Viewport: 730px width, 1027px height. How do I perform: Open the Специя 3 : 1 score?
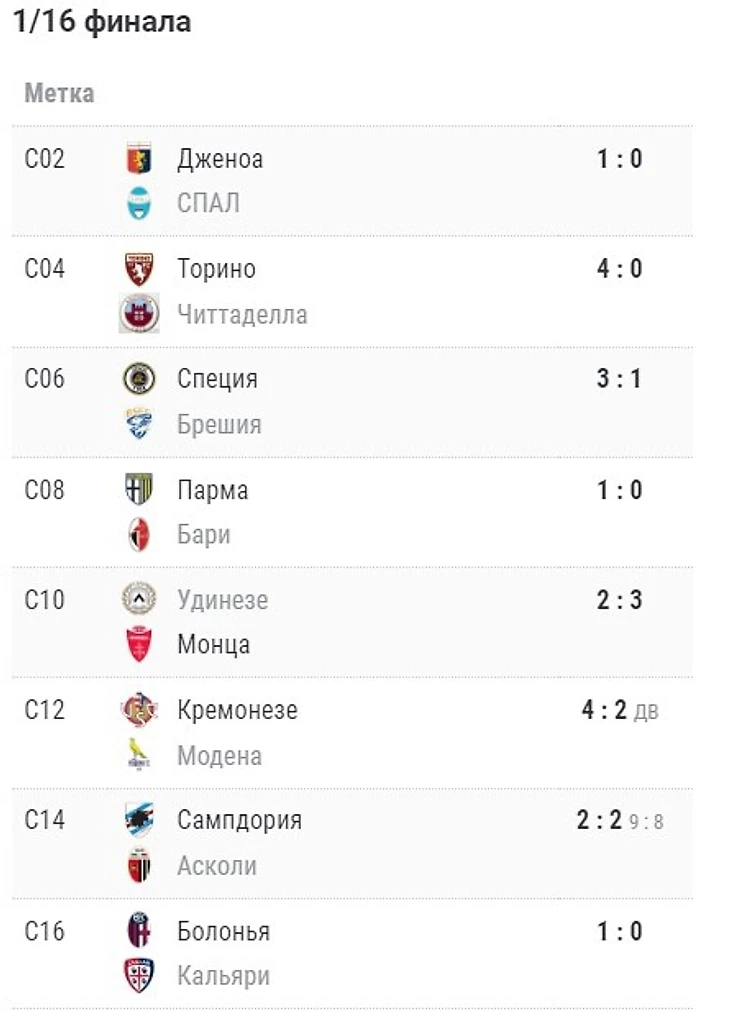pos(619,379)
